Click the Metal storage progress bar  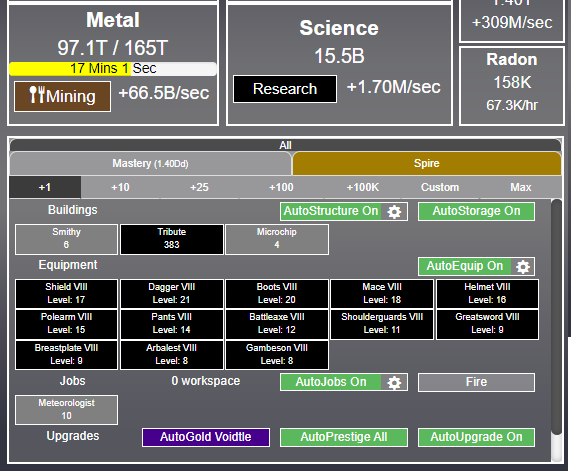click(x=113, y=69)
